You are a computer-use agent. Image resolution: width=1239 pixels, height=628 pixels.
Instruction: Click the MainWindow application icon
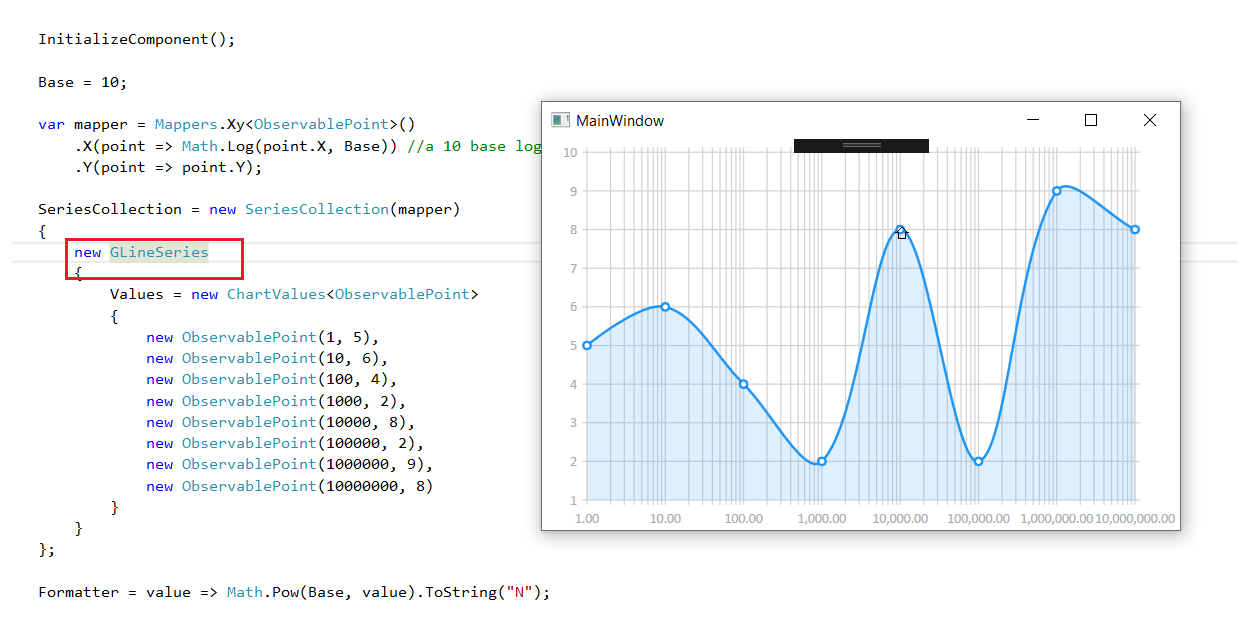(x=560, y=119)
